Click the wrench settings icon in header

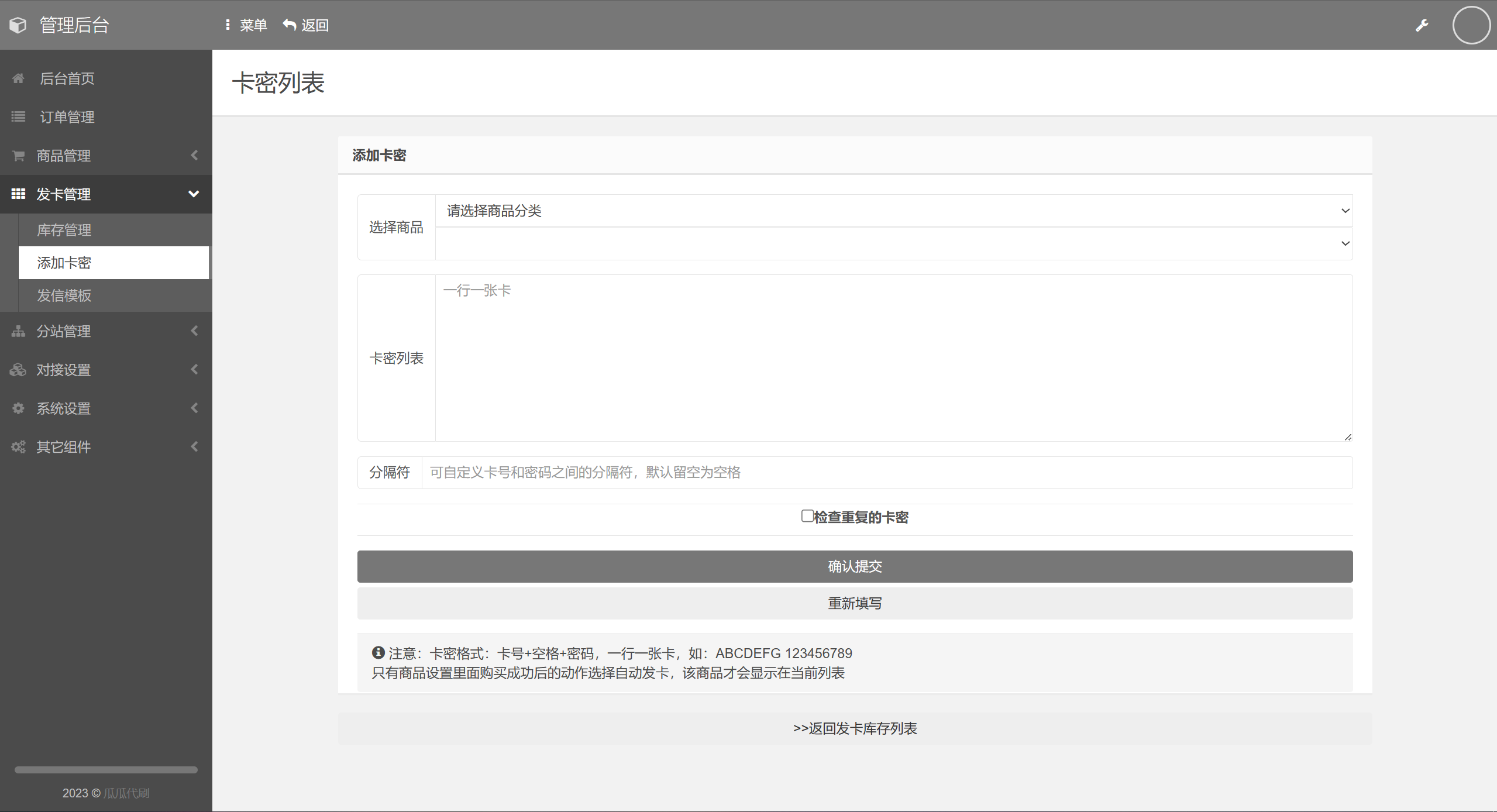[1422, 25]
